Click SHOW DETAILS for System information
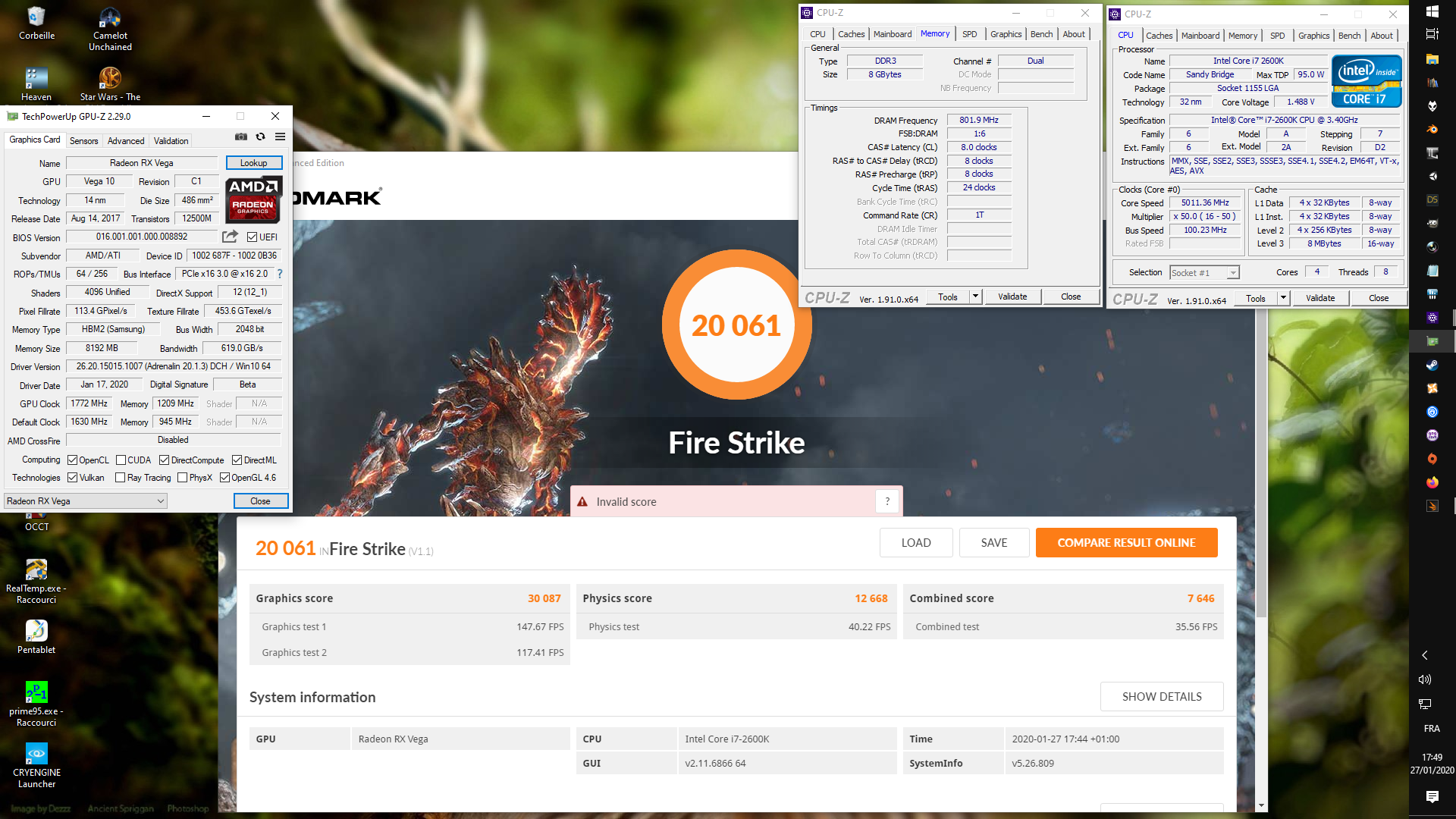Image resolution: width=1456 pixels, height=819 pixels. tap(1162, 697)
